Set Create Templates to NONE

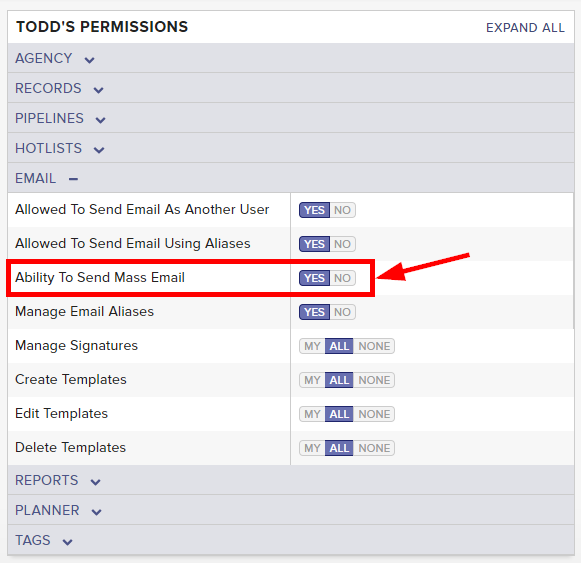pyautogui.click(x=374, y=380)
